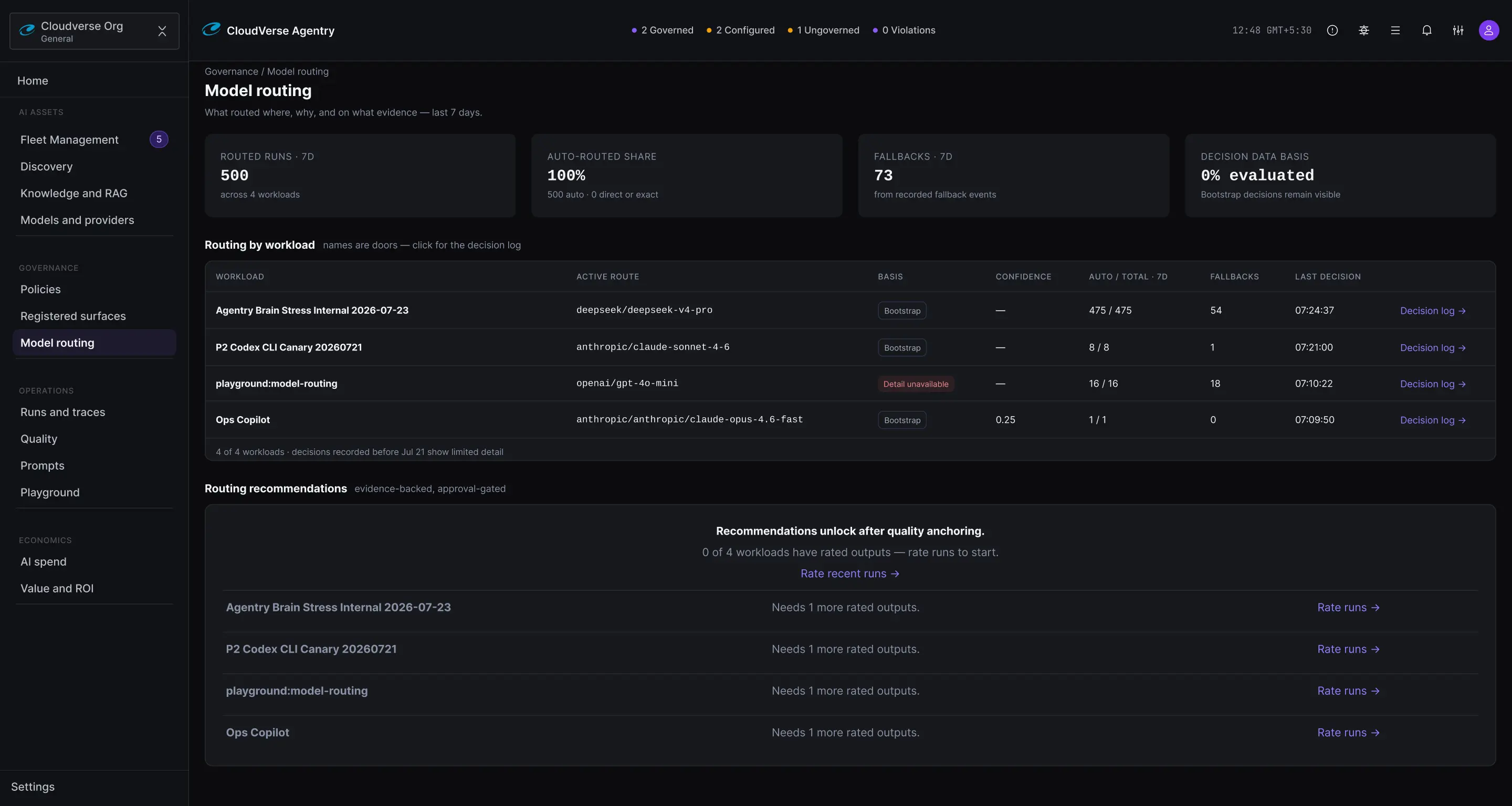Click the Governance breadcrumb link
Image resolution: width=1512 pixels, height=806 pixels.
pos(231,71)
